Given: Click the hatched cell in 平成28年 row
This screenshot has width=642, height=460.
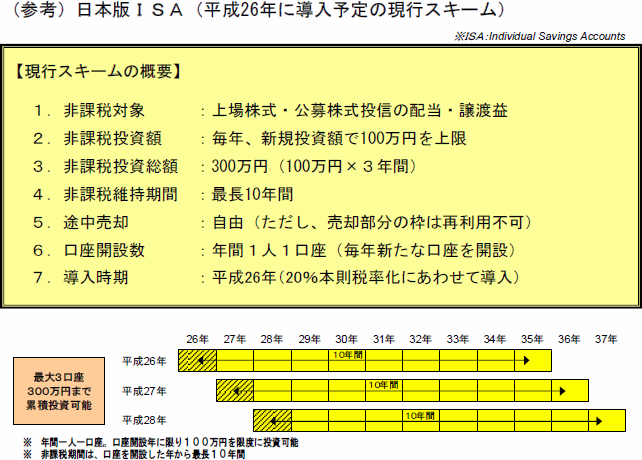Looking at the screenshot, I should pos(272,420).
